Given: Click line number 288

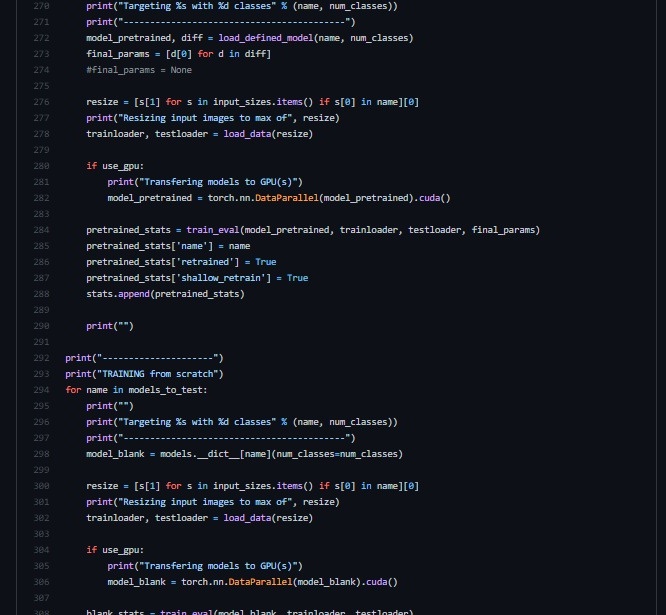Looking at the screenshot, I should [41, 294].
